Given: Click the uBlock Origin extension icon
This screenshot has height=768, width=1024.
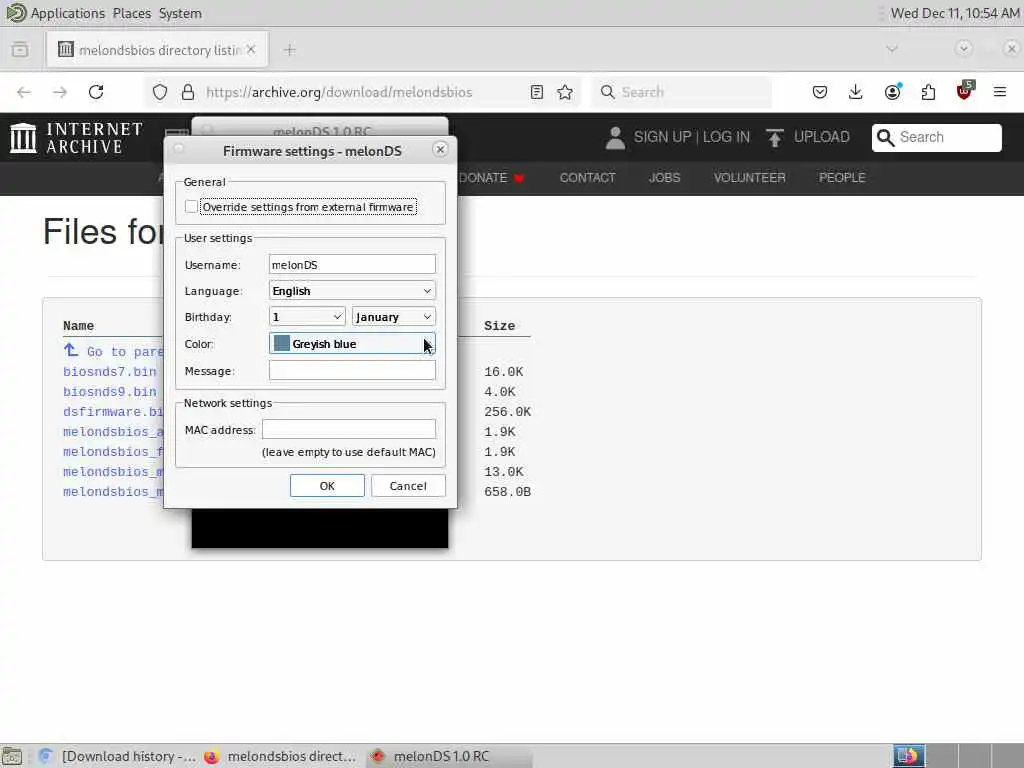Looking at the screenshot, I should tap(964, 91).
